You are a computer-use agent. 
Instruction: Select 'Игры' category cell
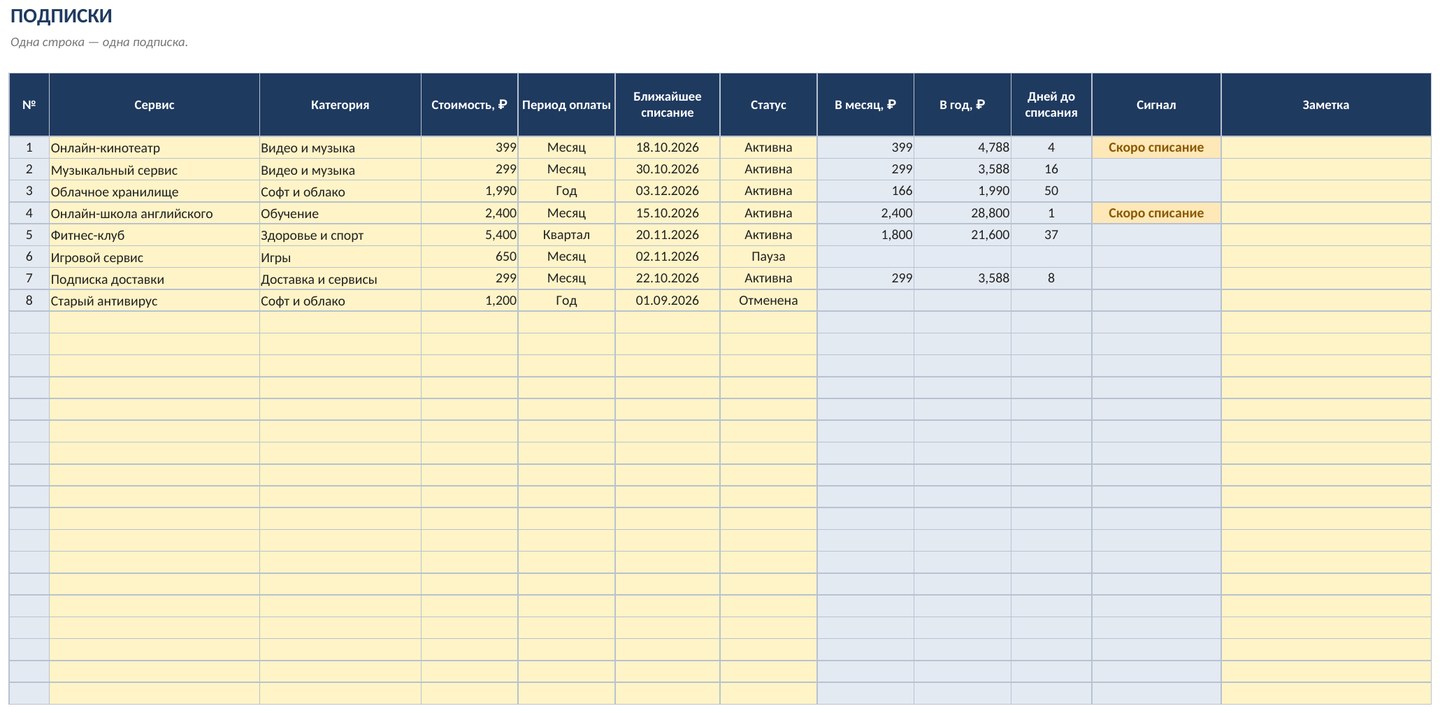(340, 257)
